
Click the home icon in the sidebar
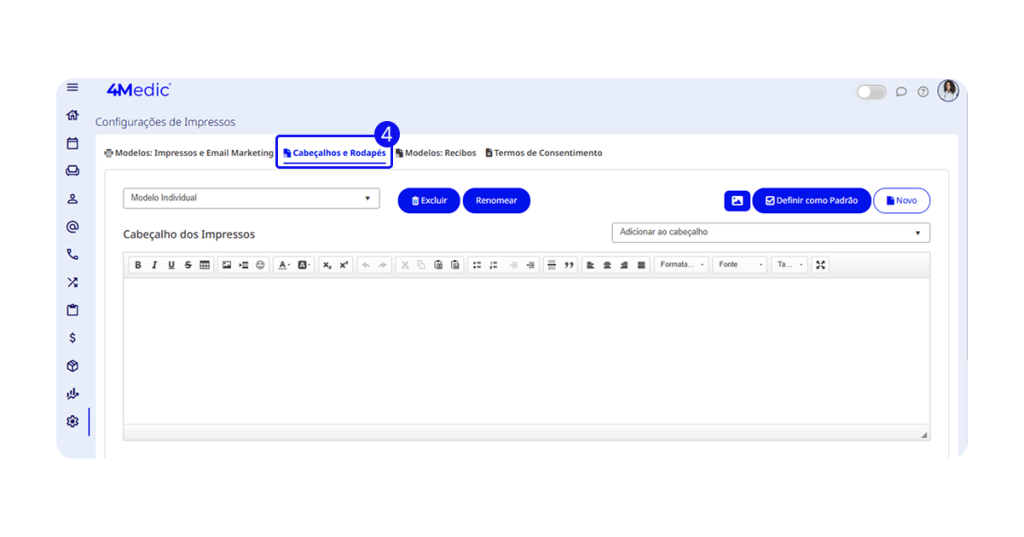[x=72, y=115]
